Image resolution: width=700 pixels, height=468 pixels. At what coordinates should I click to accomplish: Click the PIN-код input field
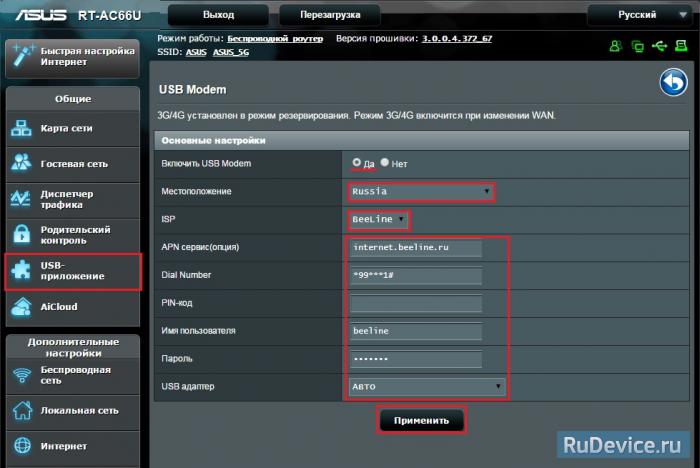tap(416, 303)
